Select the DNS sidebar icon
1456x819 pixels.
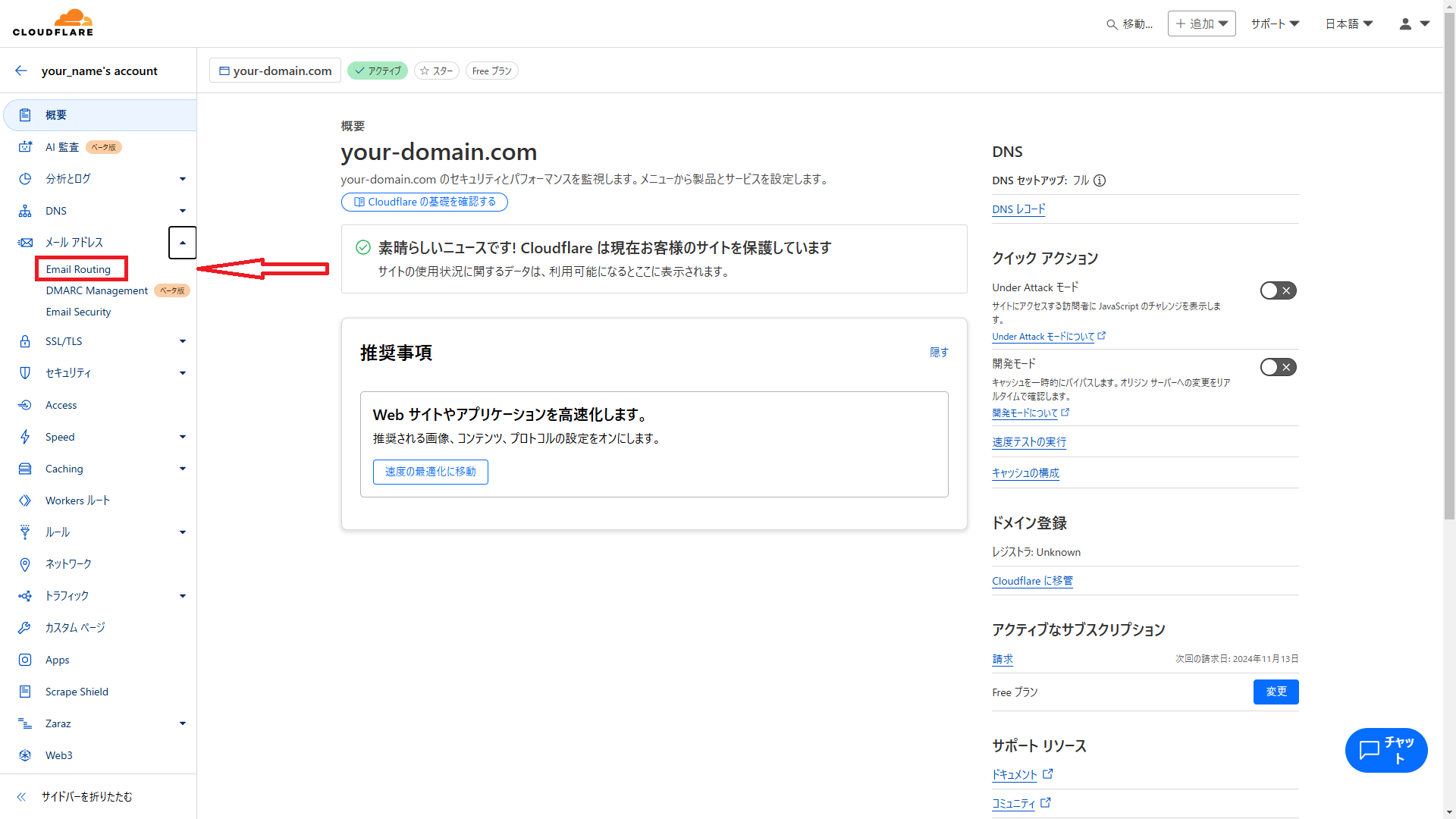click(25, 211)
